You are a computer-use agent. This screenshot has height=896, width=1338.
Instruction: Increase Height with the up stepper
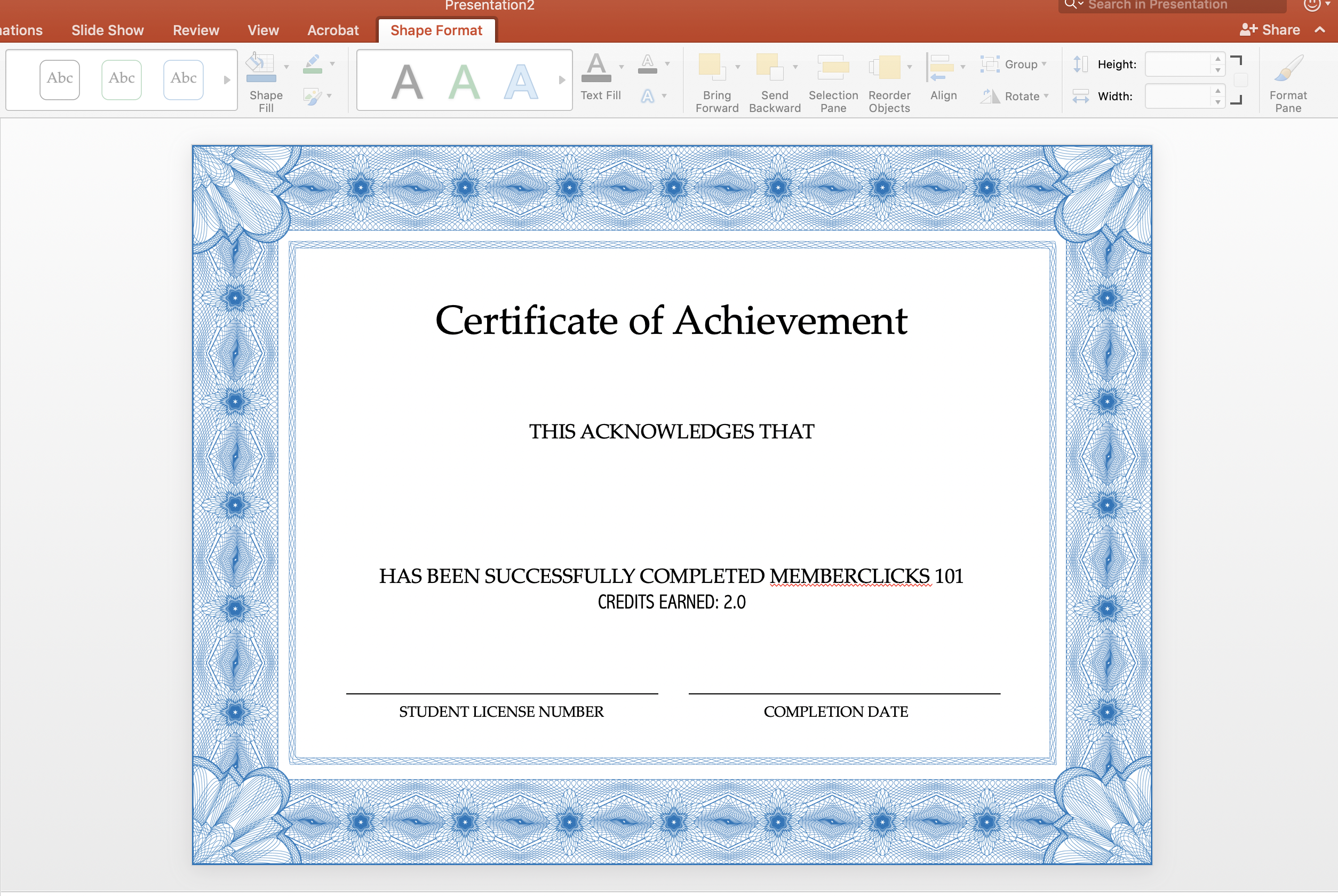click(1218, 58)
